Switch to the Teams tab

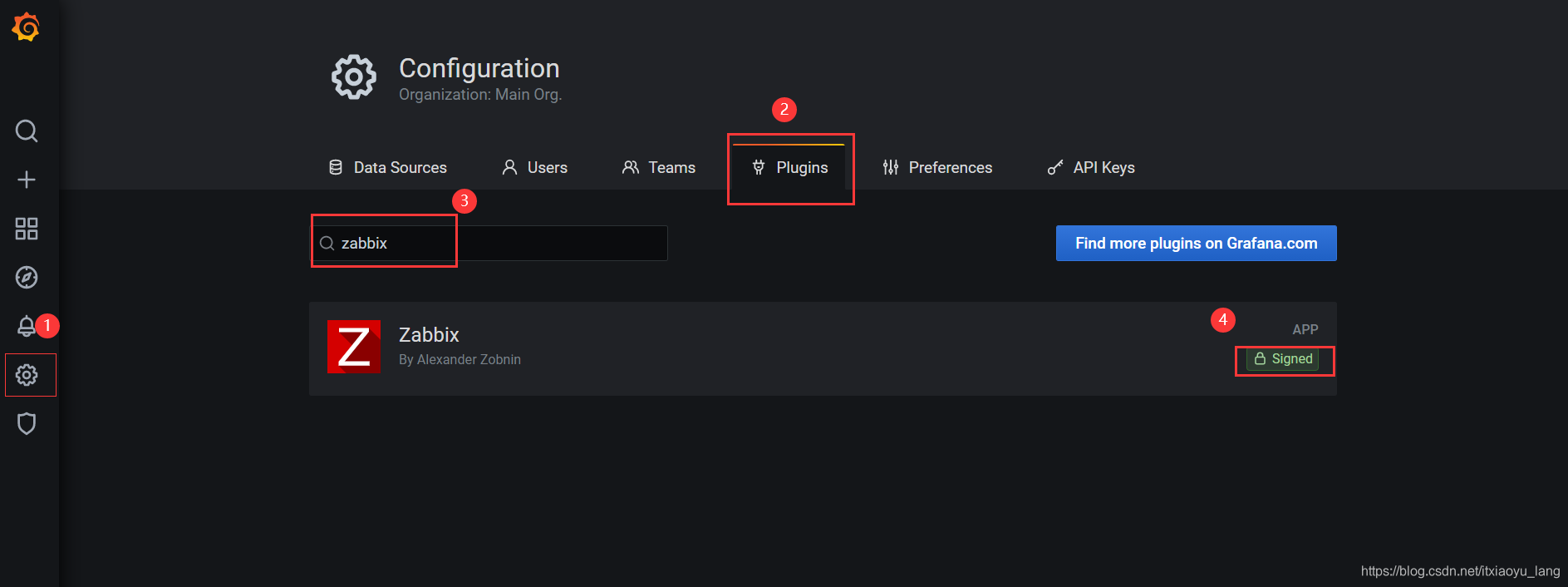659,167
